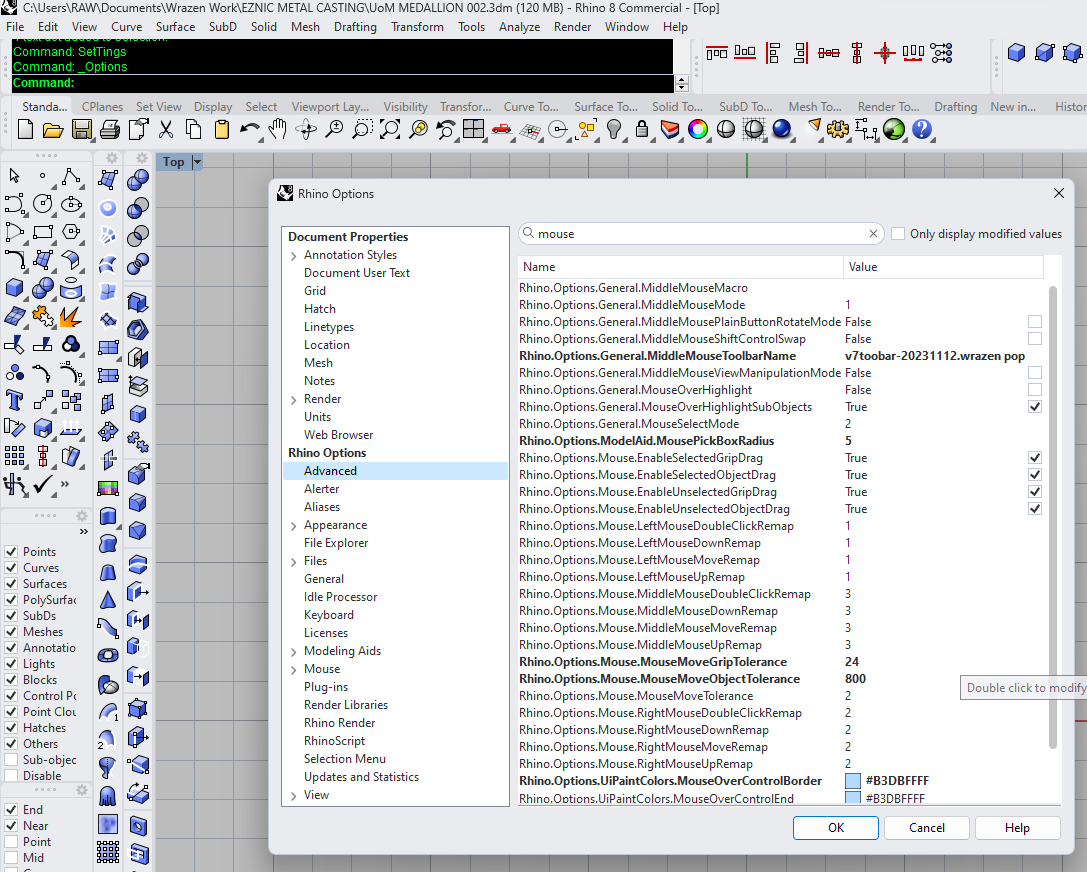Select the Text tool T icon
Screen dimensions: 1087x872
pos(14,401)
